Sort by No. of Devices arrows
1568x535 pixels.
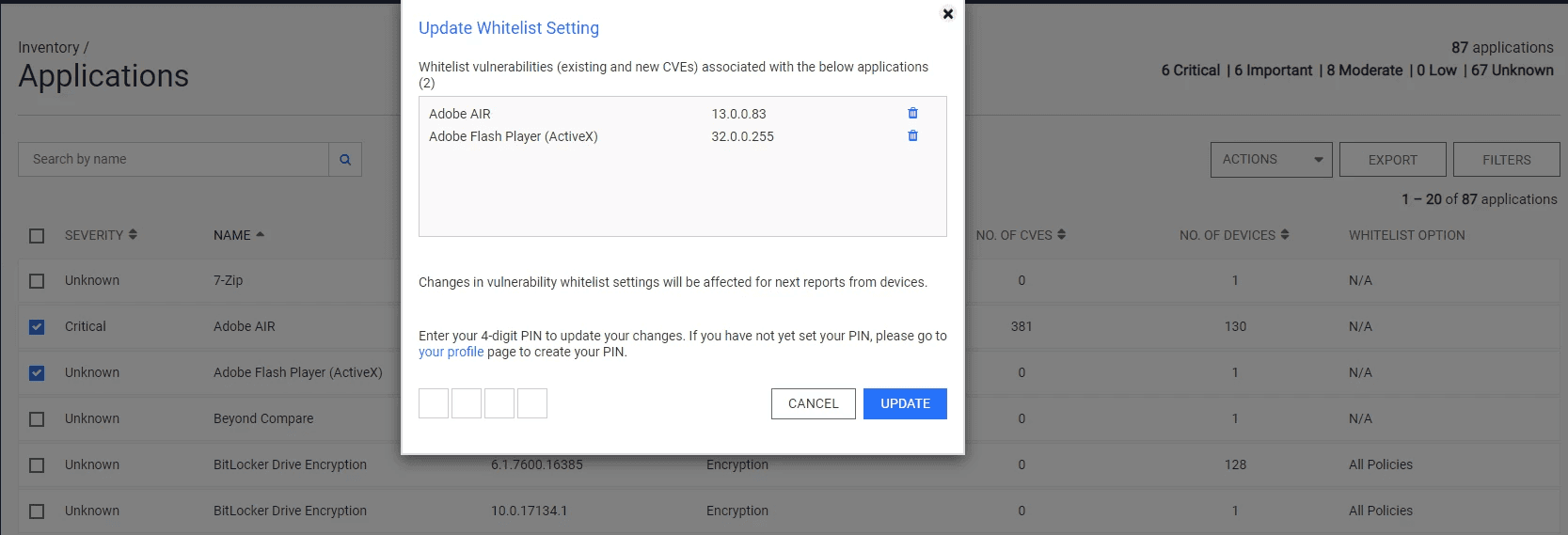[1285, 234]
